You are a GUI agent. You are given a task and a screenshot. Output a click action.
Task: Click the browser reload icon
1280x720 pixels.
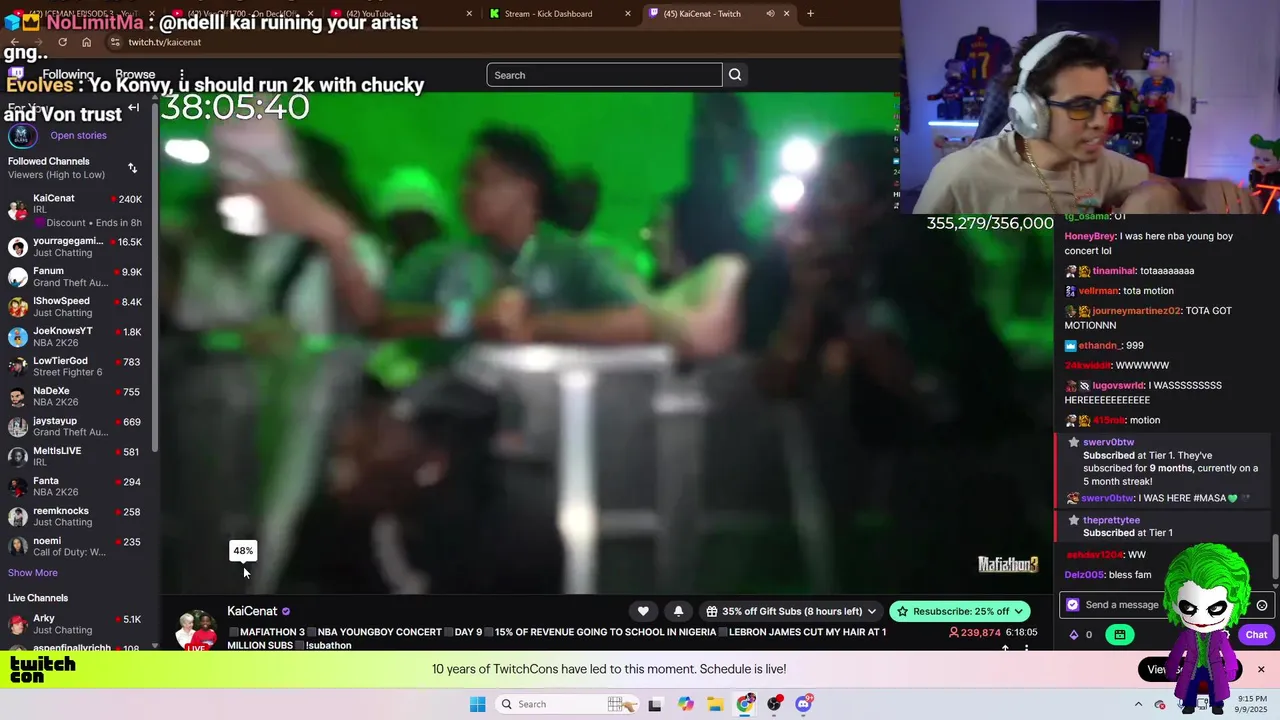(x=62, y=42)
